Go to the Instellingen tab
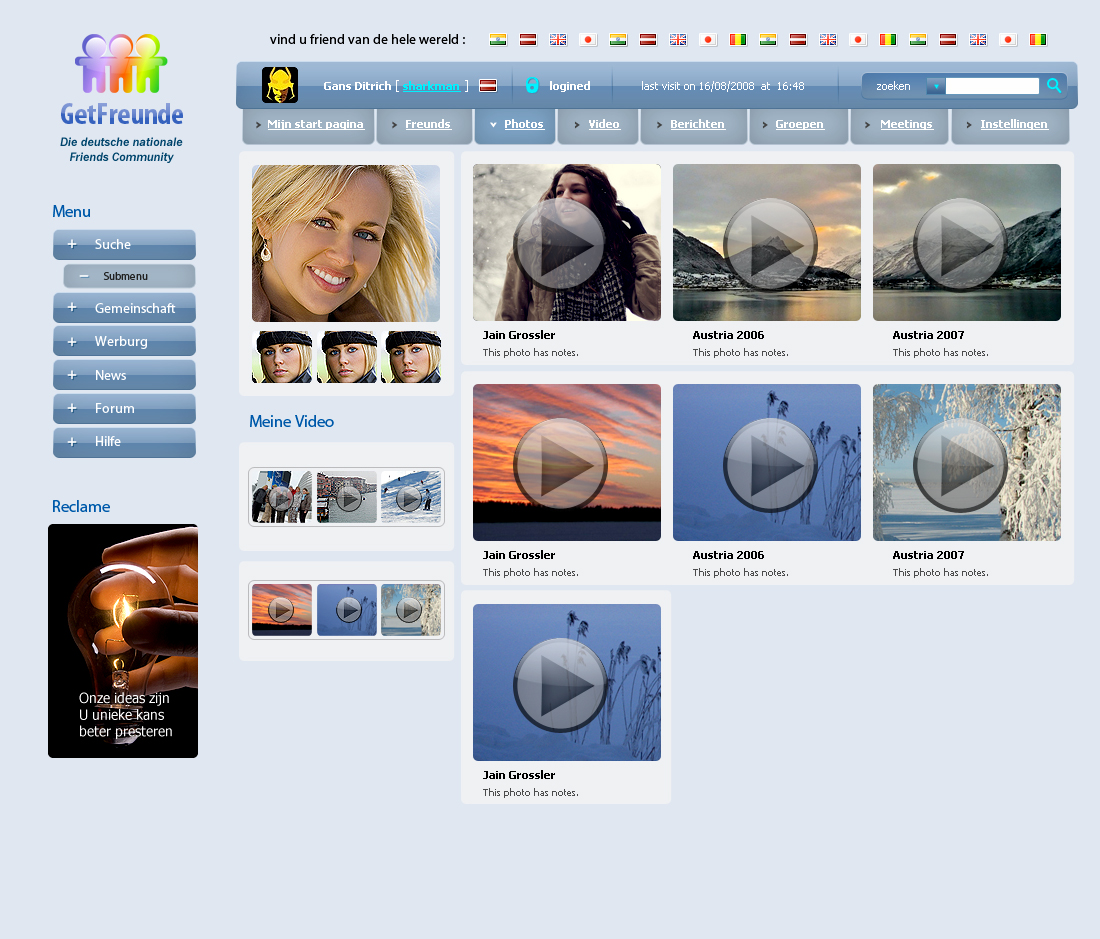 (1013, 125)
